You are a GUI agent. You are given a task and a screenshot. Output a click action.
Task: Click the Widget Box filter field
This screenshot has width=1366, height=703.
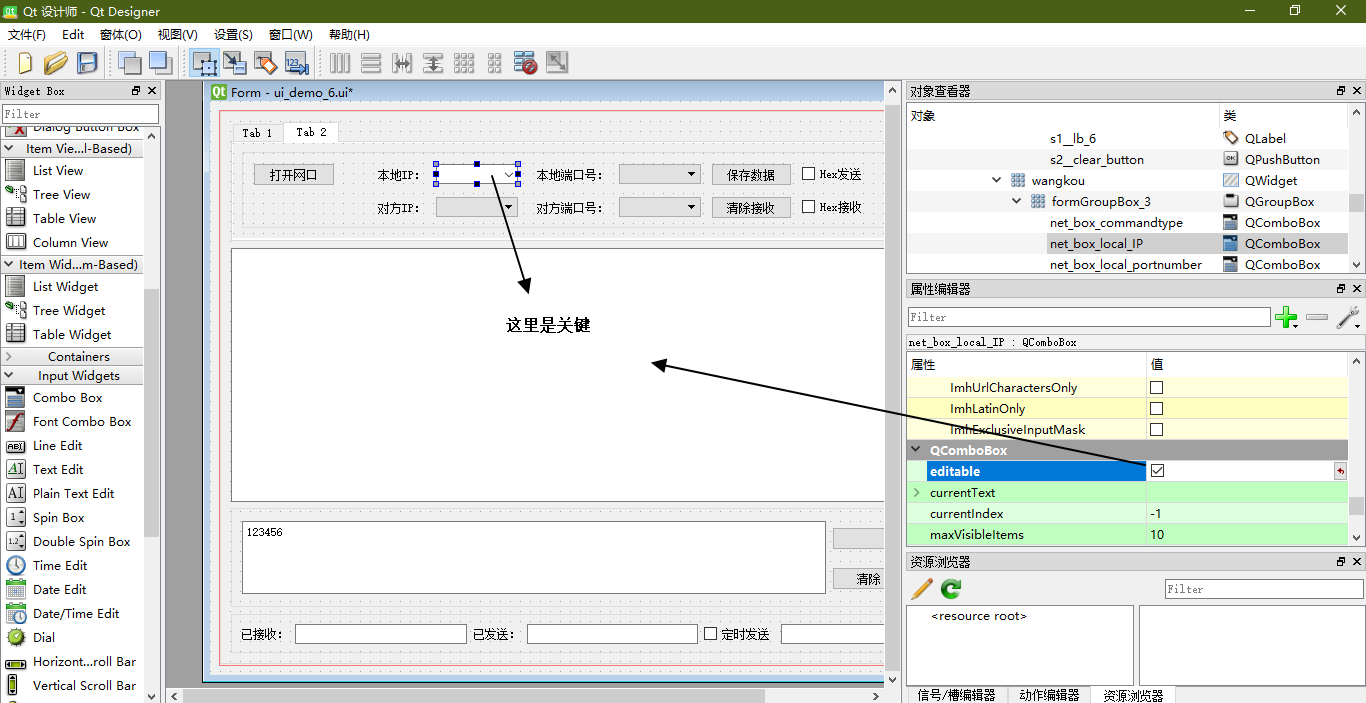click(x=80, y=114)
